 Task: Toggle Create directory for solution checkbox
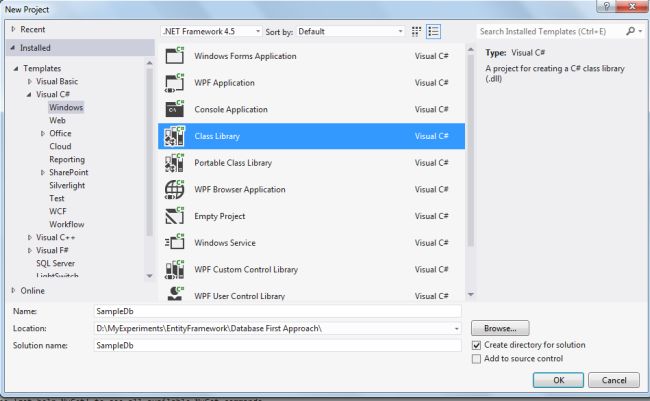(476, 345)
